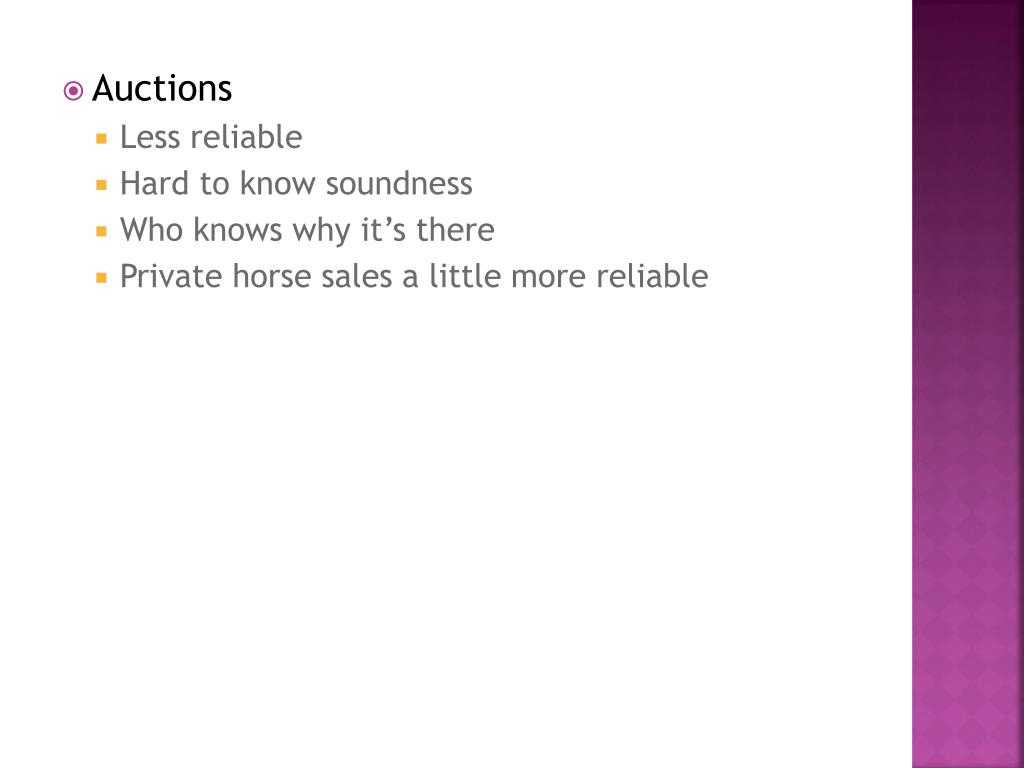This screenshot has width=1024, height=768.
Task: Click the orange bullet before Private horse sales
Action: coord(101,278)
